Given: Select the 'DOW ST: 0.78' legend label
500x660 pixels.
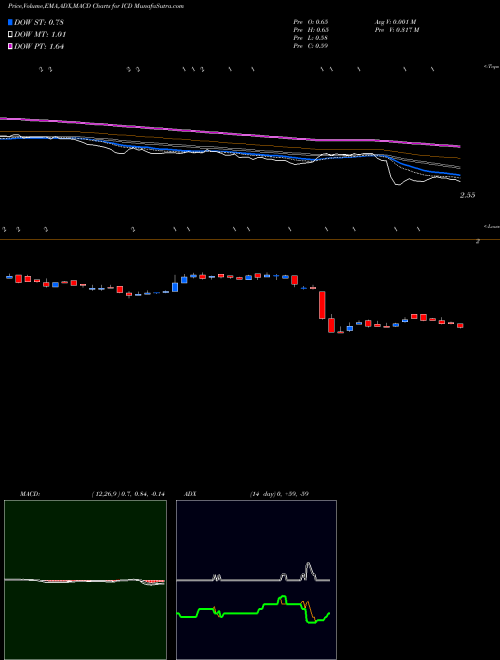Looking at the screenshot, I should point(39,22).
